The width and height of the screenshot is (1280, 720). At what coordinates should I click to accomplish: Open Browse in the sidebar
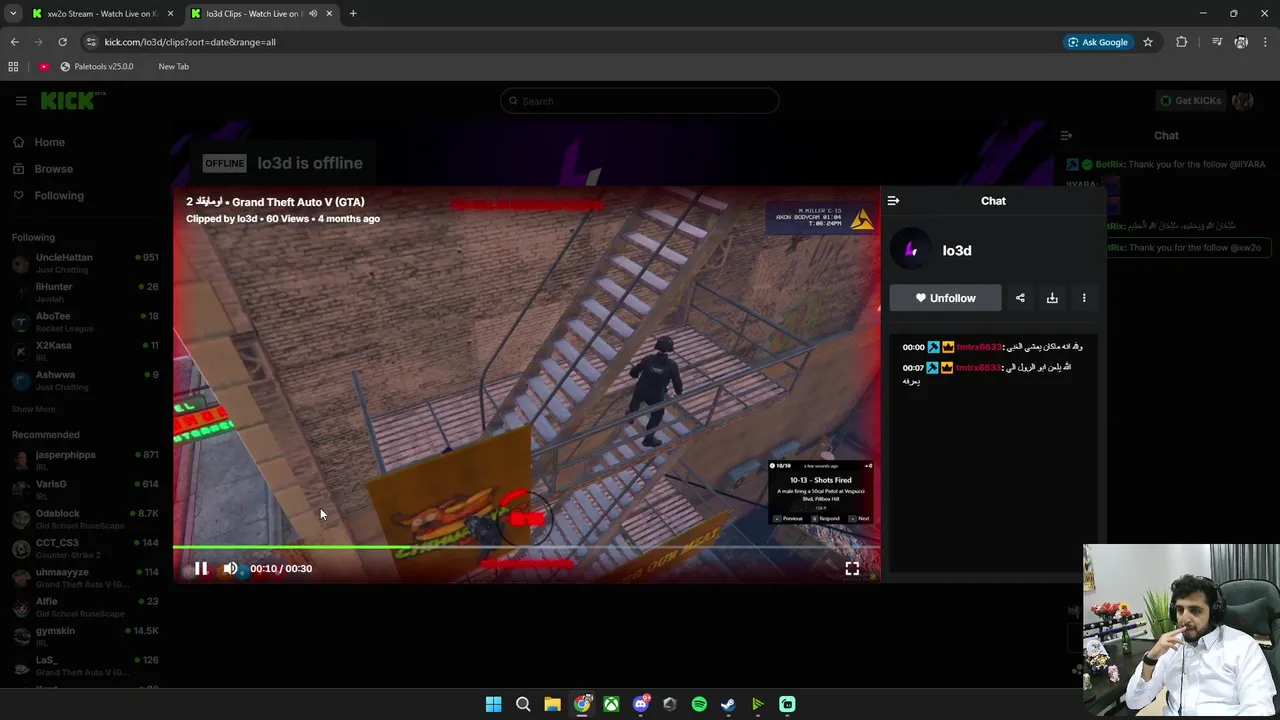pyautogui.click(x=53, y=169)
